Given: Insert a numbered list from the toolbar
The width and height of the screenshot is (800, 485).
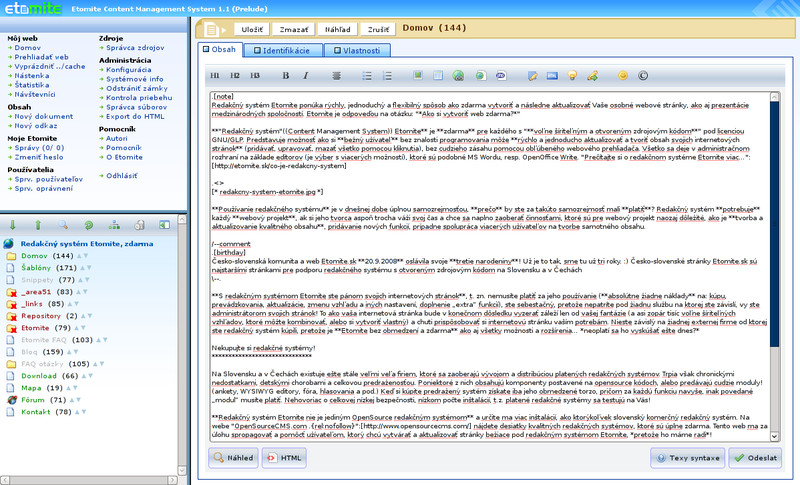Looking at the screenshot, I should click(387, 75).
